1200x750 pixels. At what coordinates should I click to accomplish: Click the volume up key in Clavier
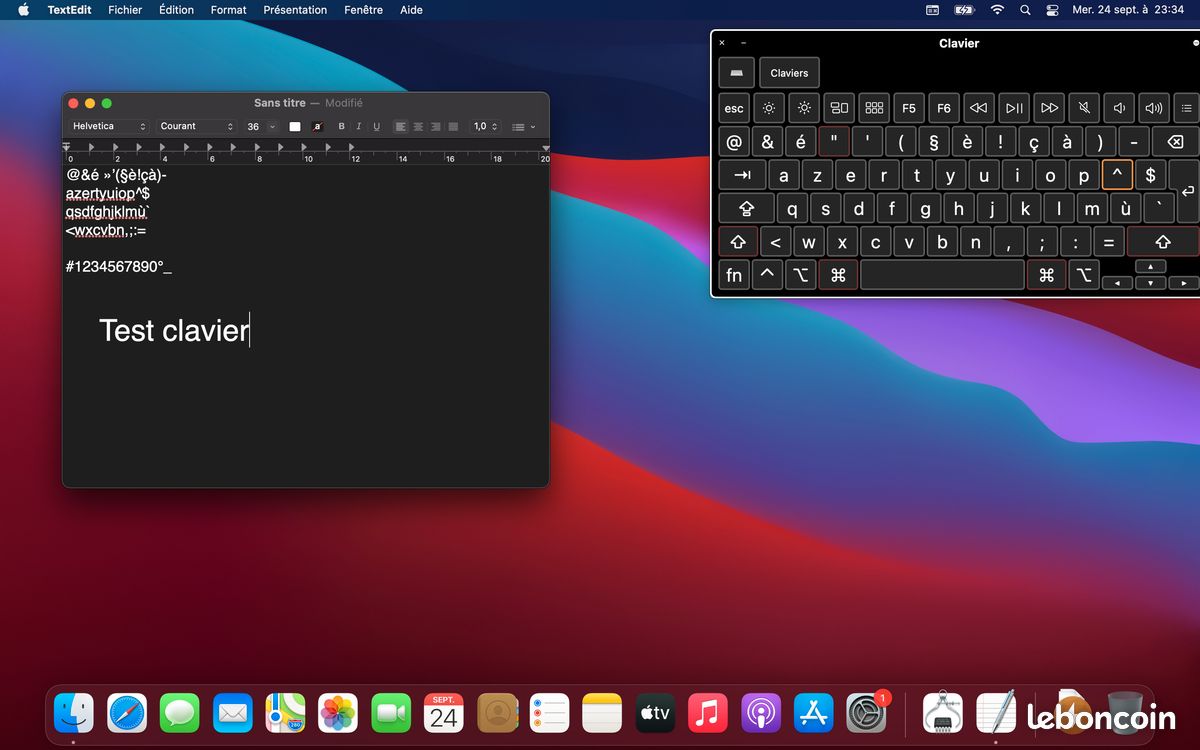[1154, 108]
